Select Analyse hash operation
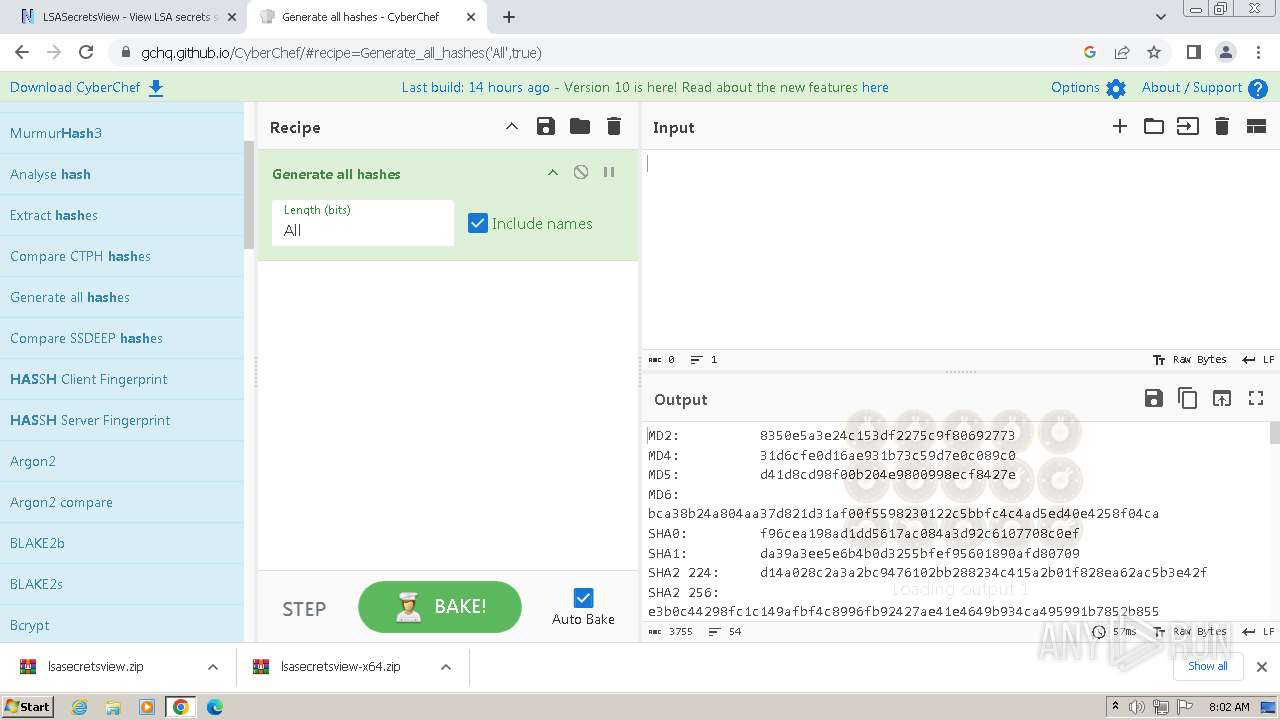This screenshot has height=720, width=1280. point(122,174)
